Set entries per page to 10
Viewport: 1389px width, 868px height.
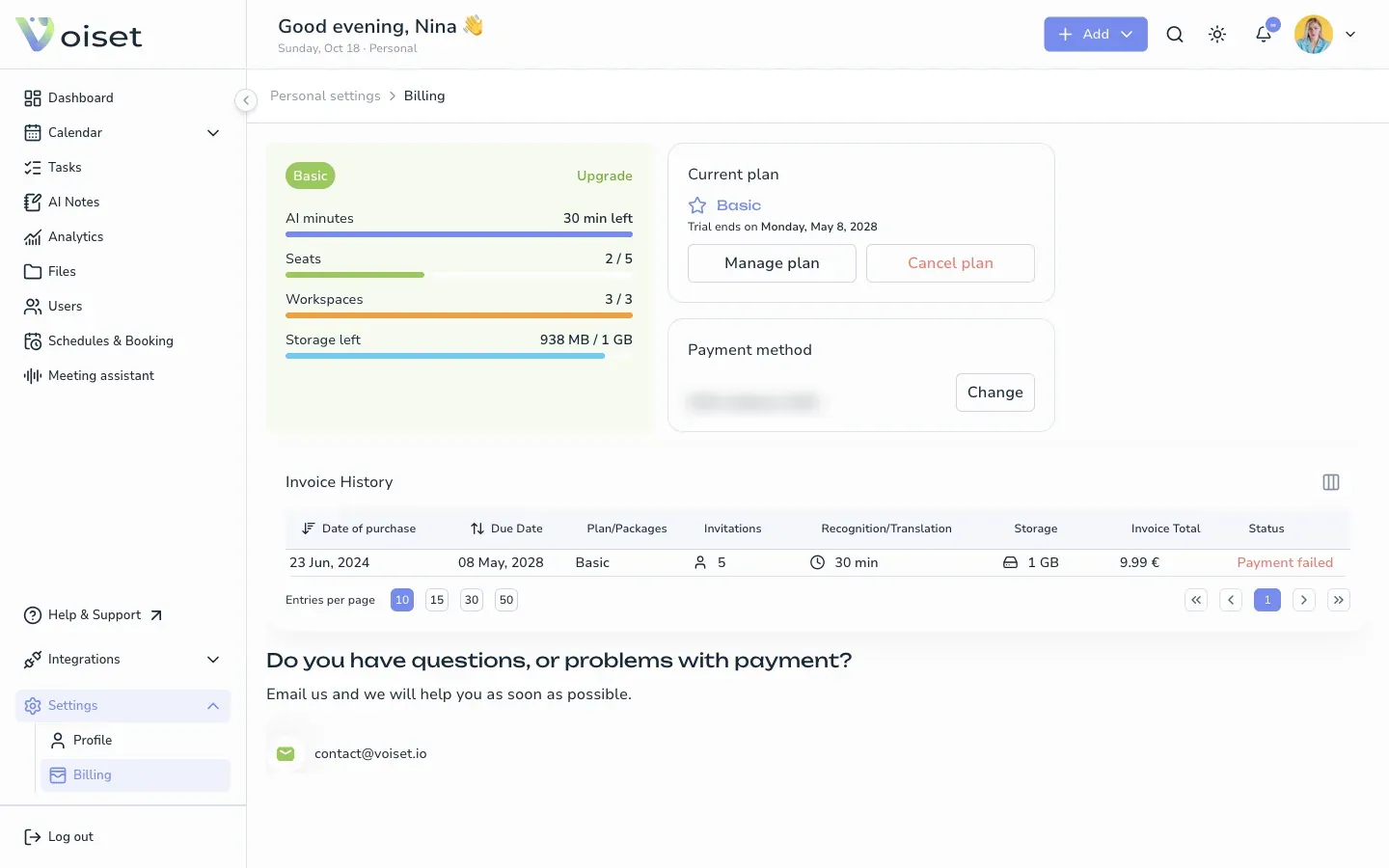(402, 600)
